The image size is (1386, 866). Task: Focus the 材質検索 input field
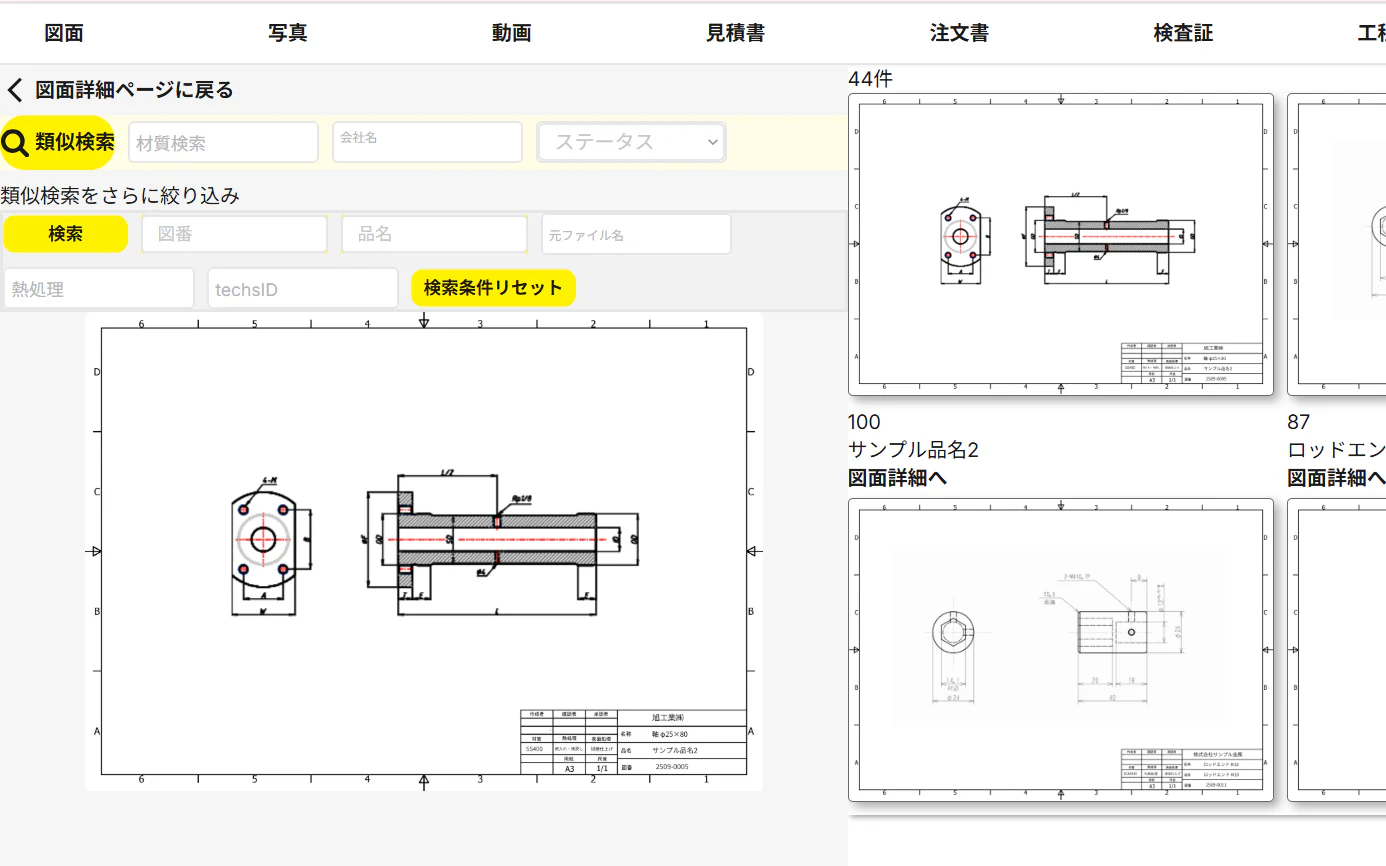pyautogui.click(x=223, y=142)
